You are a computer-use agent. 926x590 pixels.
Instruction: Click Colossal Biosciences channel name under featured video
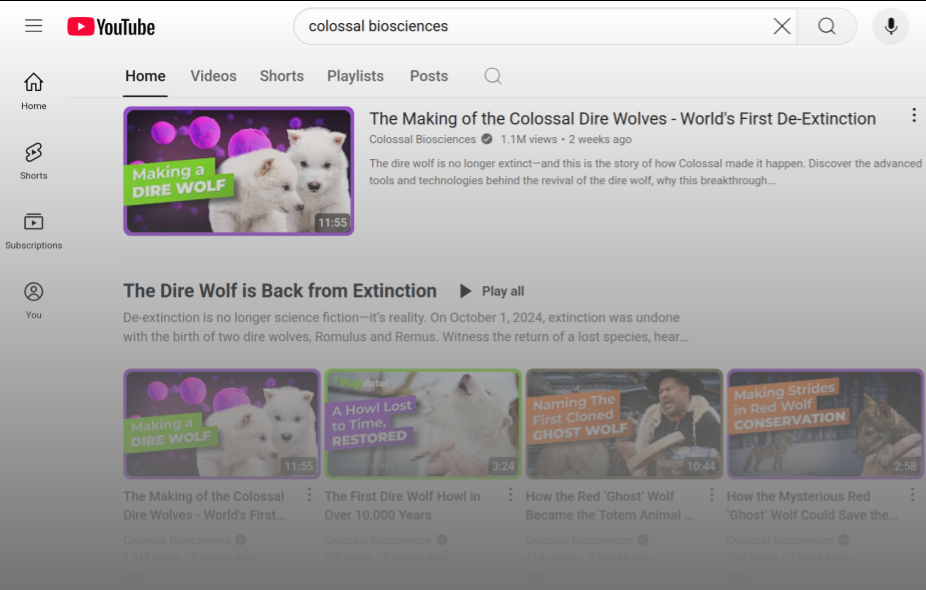[422, 139]
